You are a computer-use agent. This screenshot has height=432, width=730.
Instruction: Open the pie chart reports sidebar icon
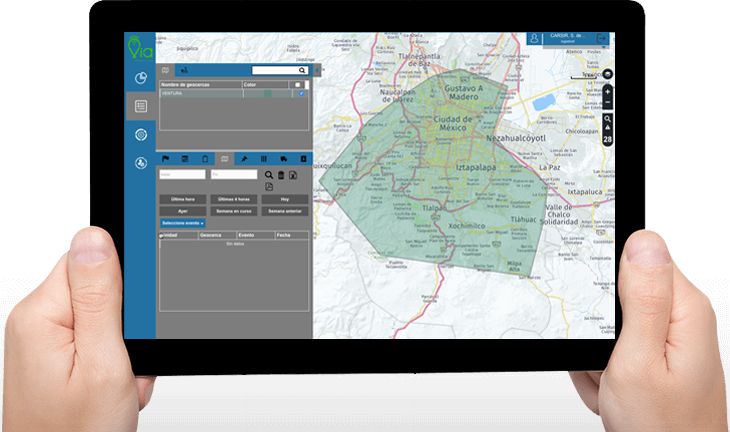click(141, 78)
